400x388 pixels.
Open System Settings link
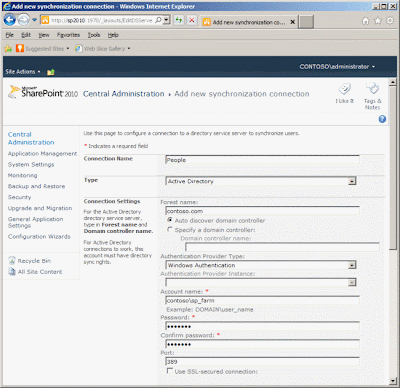(x=31, y=165)
